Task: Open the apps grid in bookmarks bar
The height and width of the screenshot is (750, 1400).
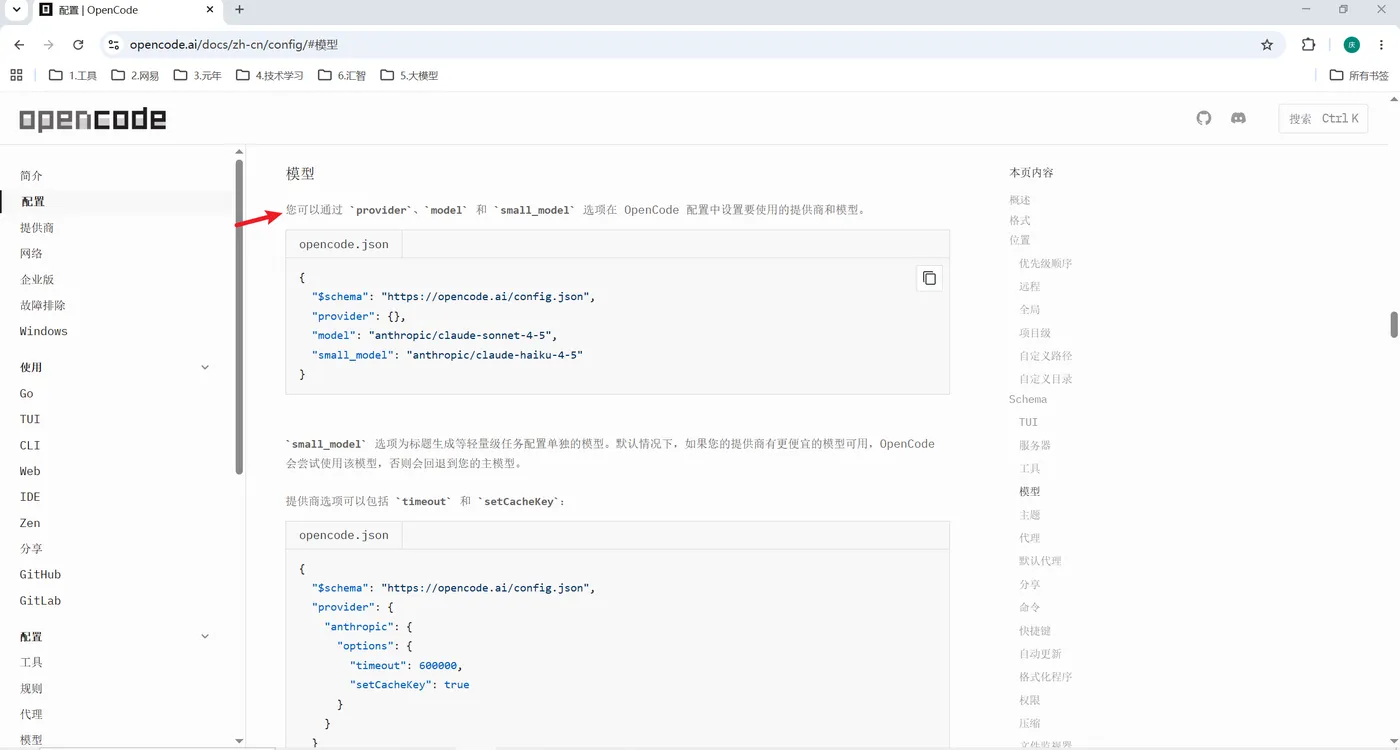Action: coord(16,75)
